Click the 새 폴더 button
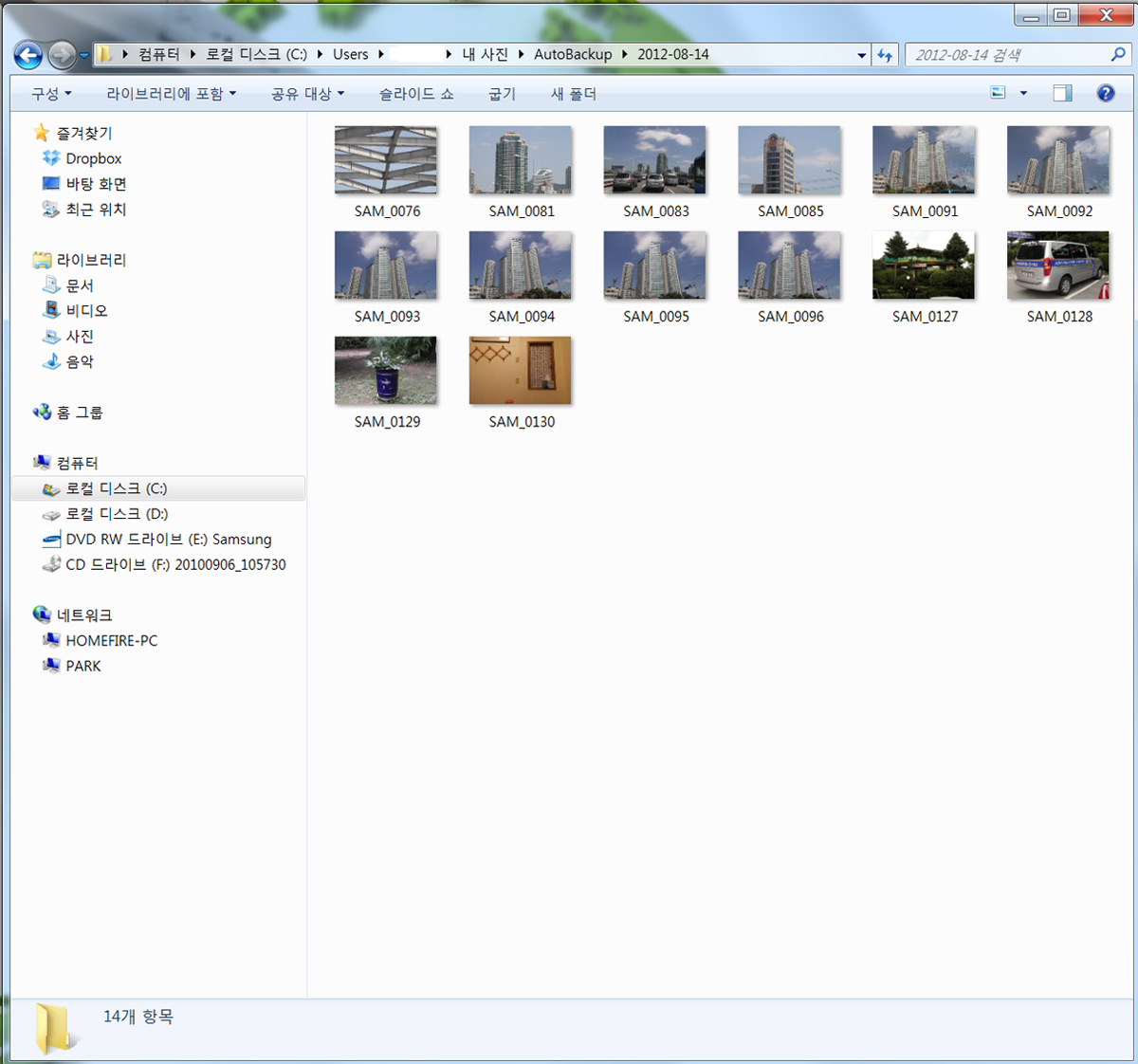The height and width of the screenshot is (1064, 1138). (x=574, y=94)
